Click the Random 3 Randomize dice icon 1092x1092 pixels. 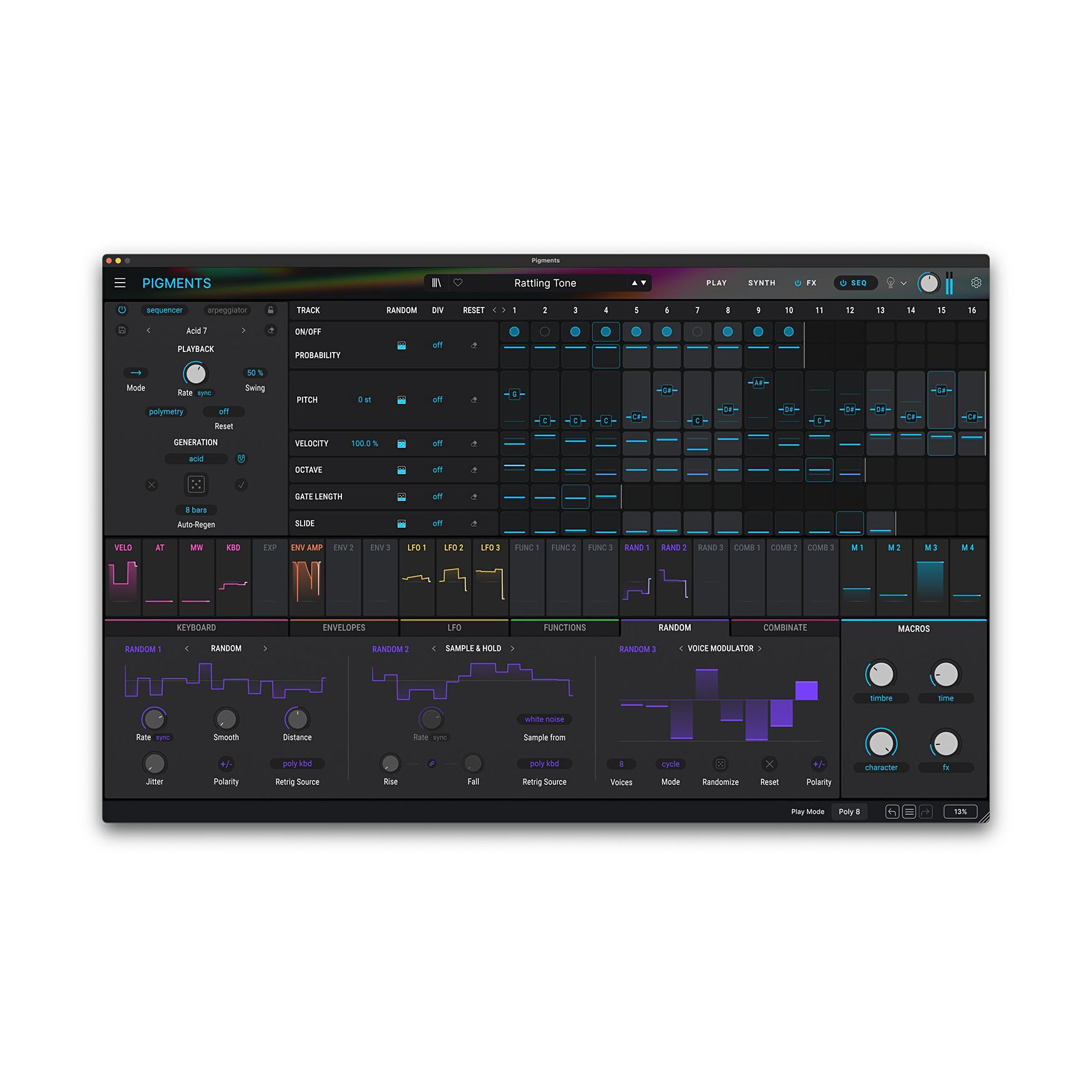[720, 764]
